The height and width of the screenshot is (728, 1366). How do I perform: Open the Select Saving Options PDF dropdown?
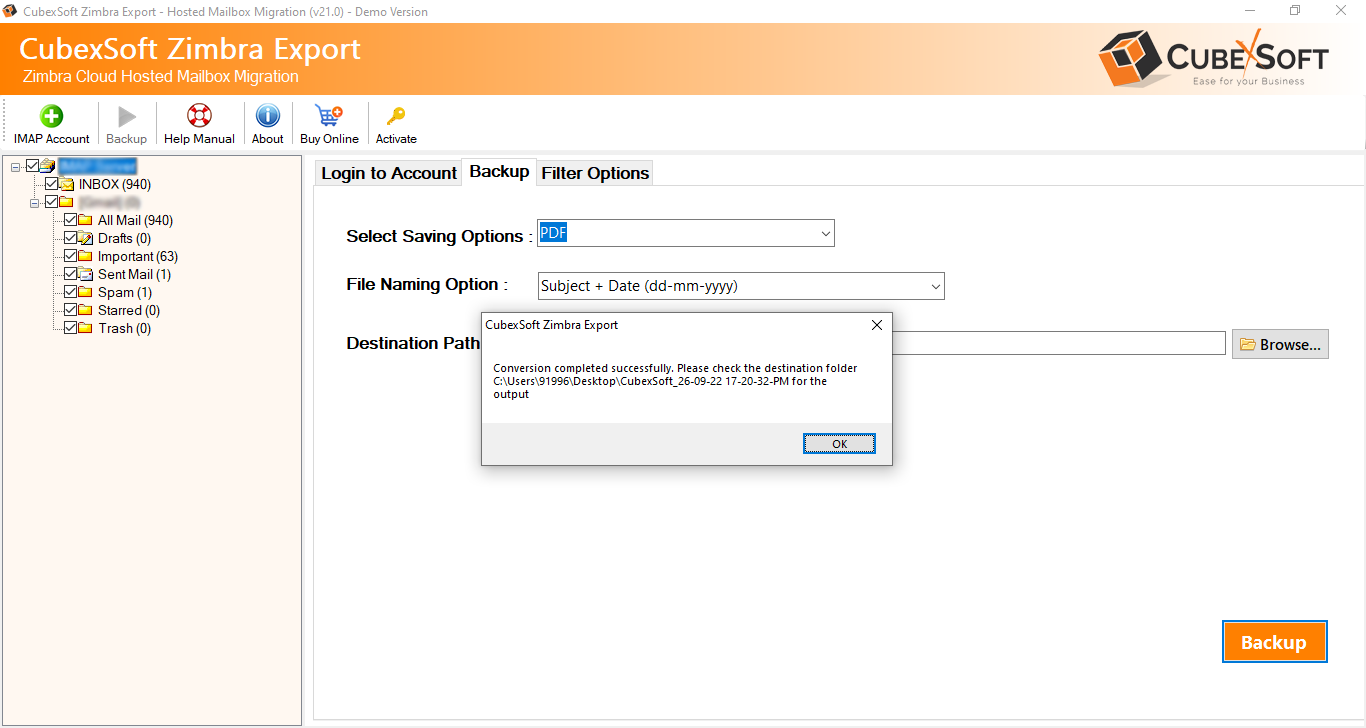click(686, 233)
